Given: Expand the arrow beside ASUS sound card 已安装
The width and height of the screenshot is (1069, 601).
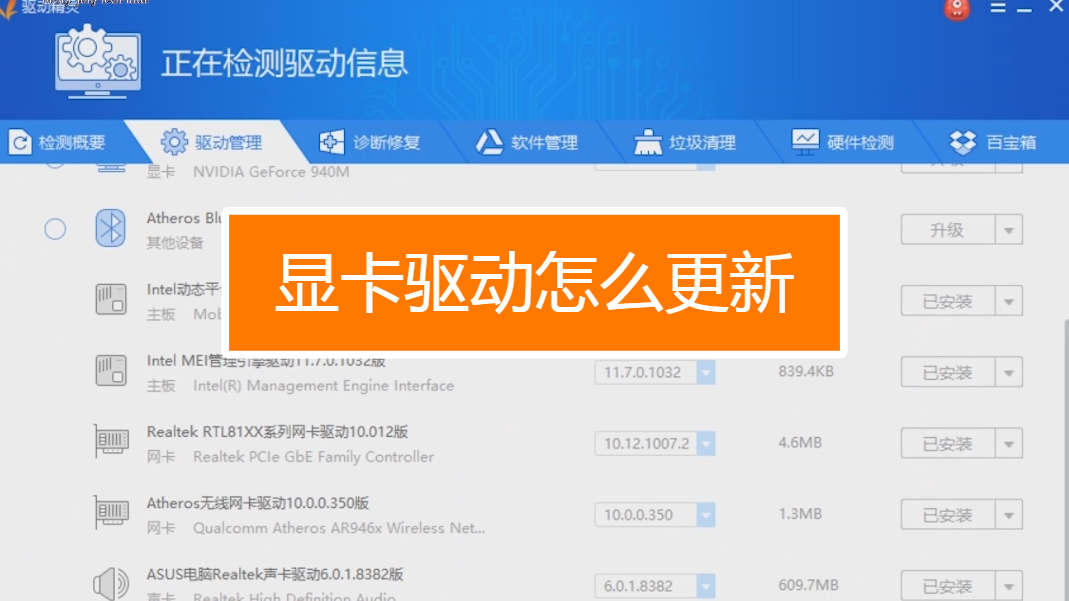Looking at the screenshot, I should tap(1009, 585).
